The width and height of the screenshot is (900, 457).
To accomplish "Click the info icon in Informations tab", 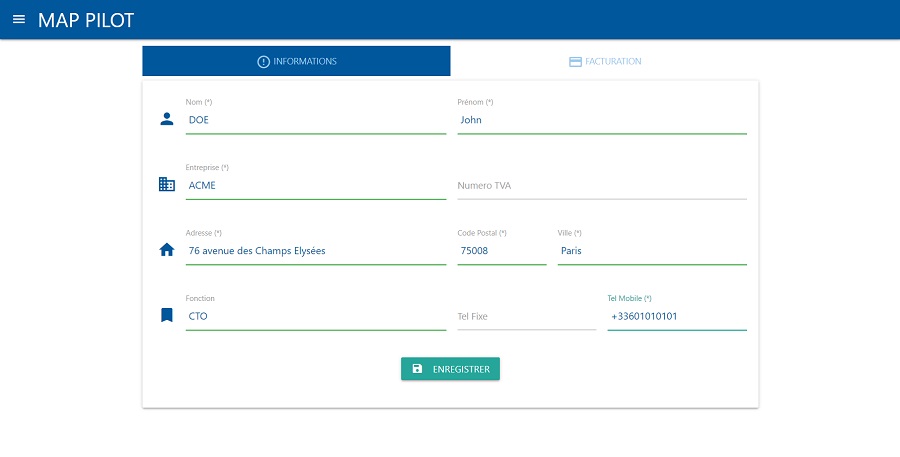I will click(264, 62).
